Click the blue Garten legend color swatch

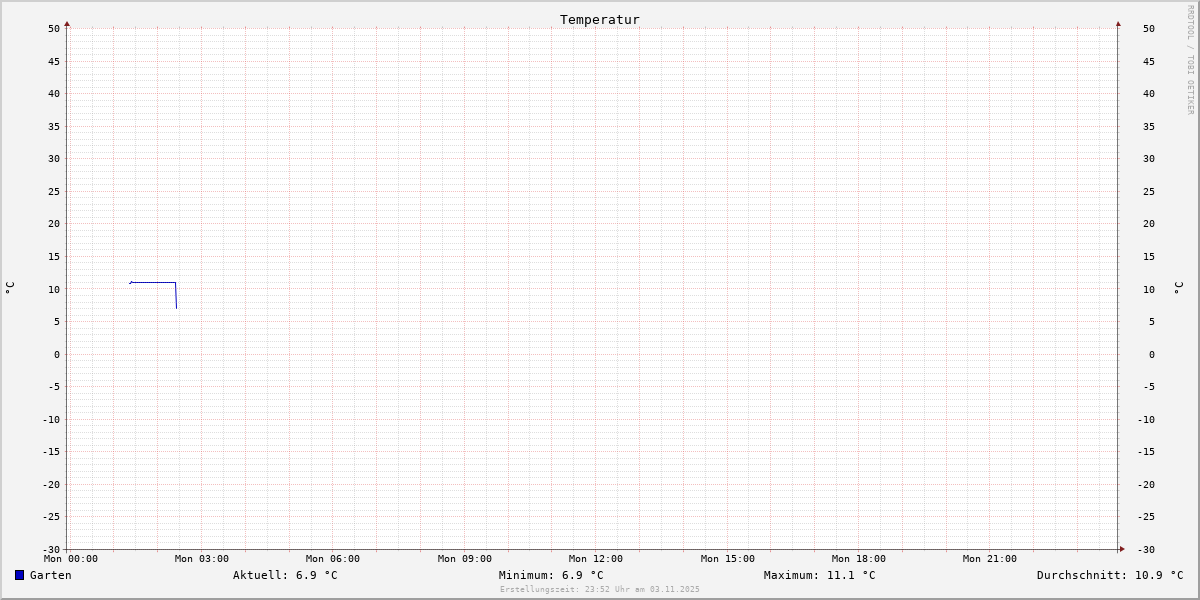click(x=19, y=575)
